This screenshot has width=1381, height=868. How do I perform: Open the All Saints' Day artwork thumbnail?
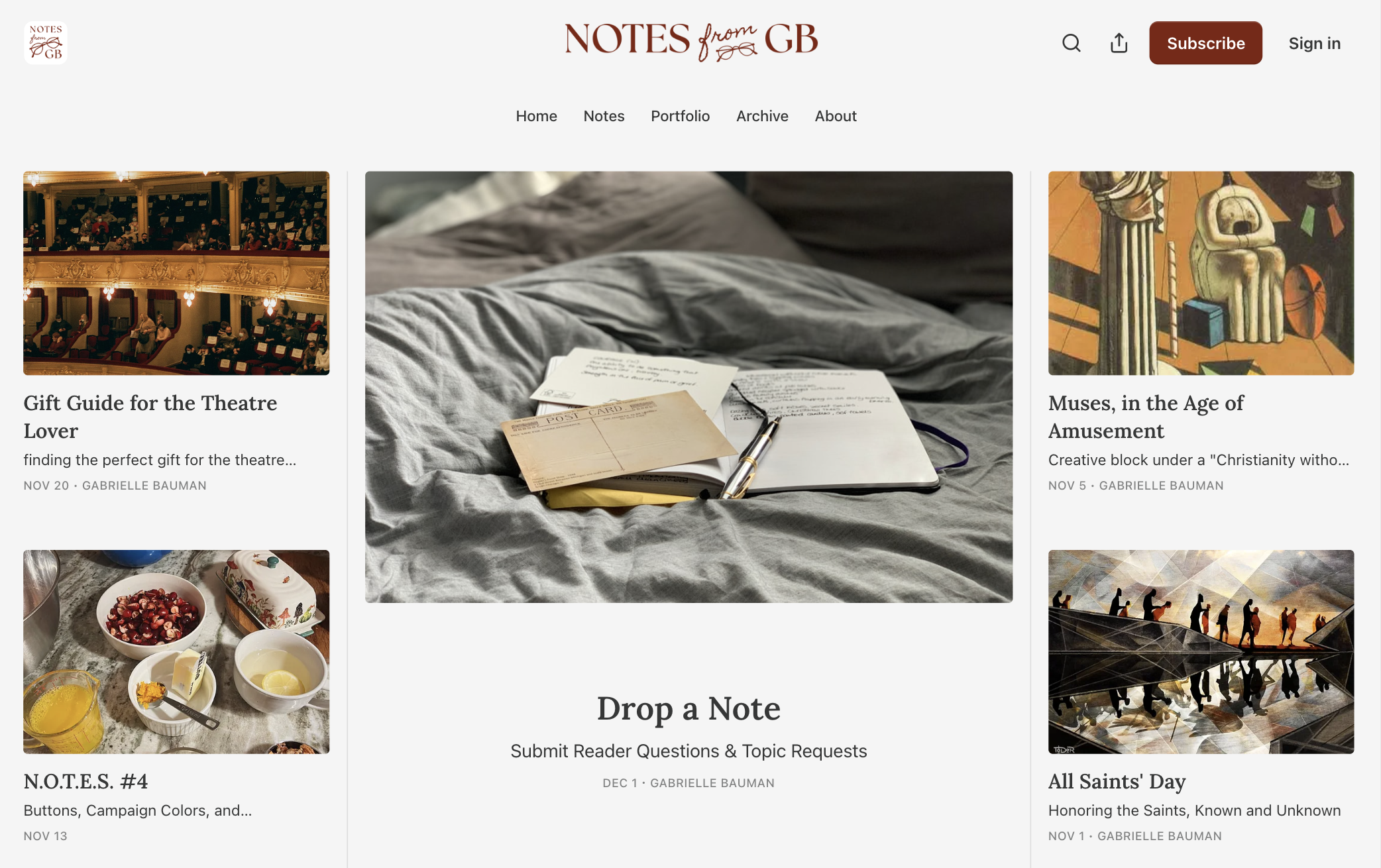tap(1201, 651)
